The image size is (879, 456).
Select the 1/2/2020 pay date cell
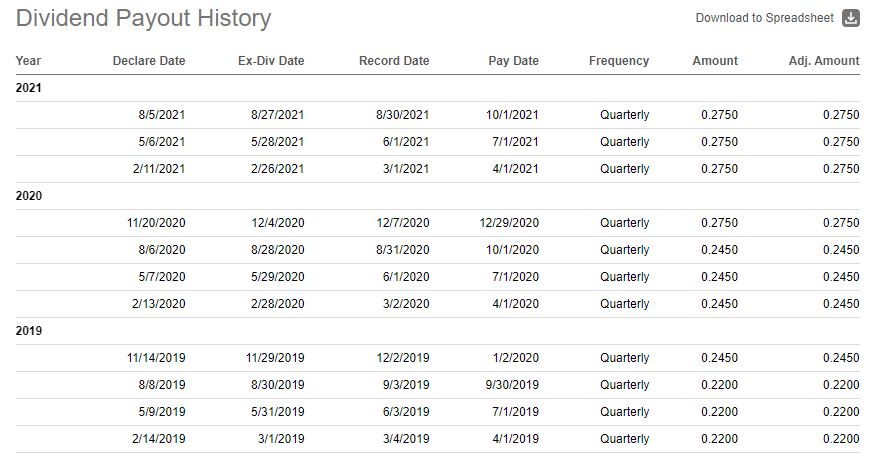click(x=516, y=358)
